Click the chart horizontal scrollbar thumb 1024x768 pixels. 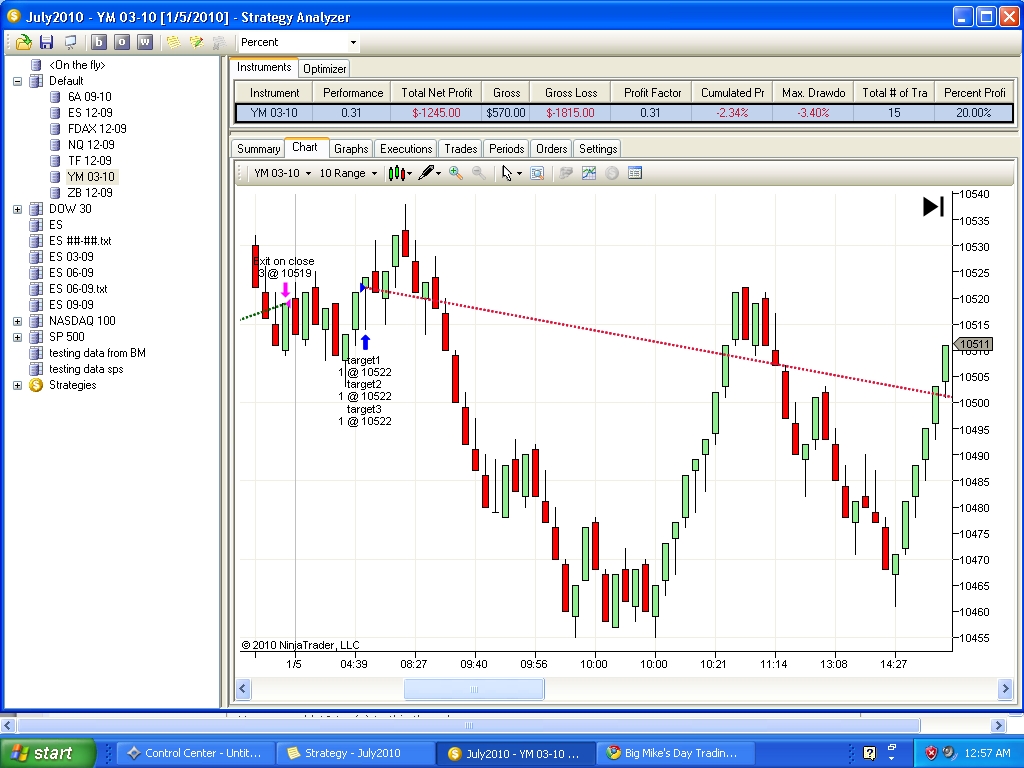click(x=474, y=690)
